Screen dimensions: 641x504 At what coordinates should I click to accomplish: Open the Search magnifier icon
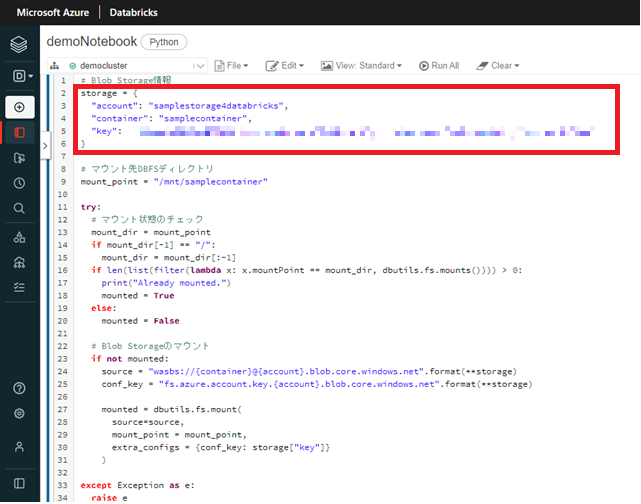pos(19,208)
